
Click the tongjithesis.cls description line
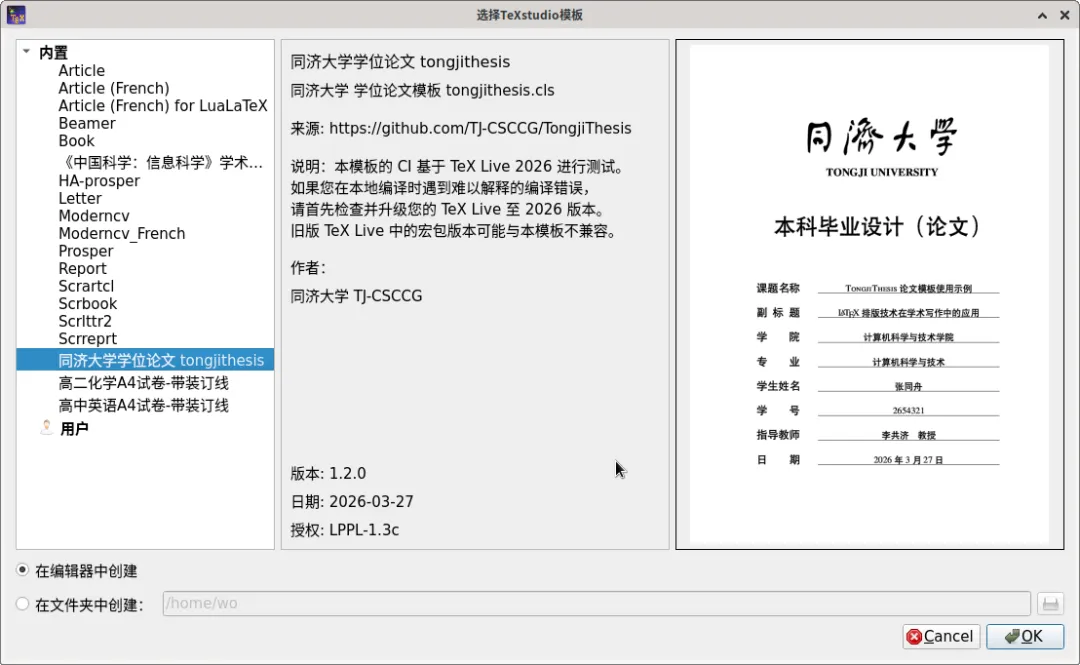pyautogui.click(x=422, y=90)
